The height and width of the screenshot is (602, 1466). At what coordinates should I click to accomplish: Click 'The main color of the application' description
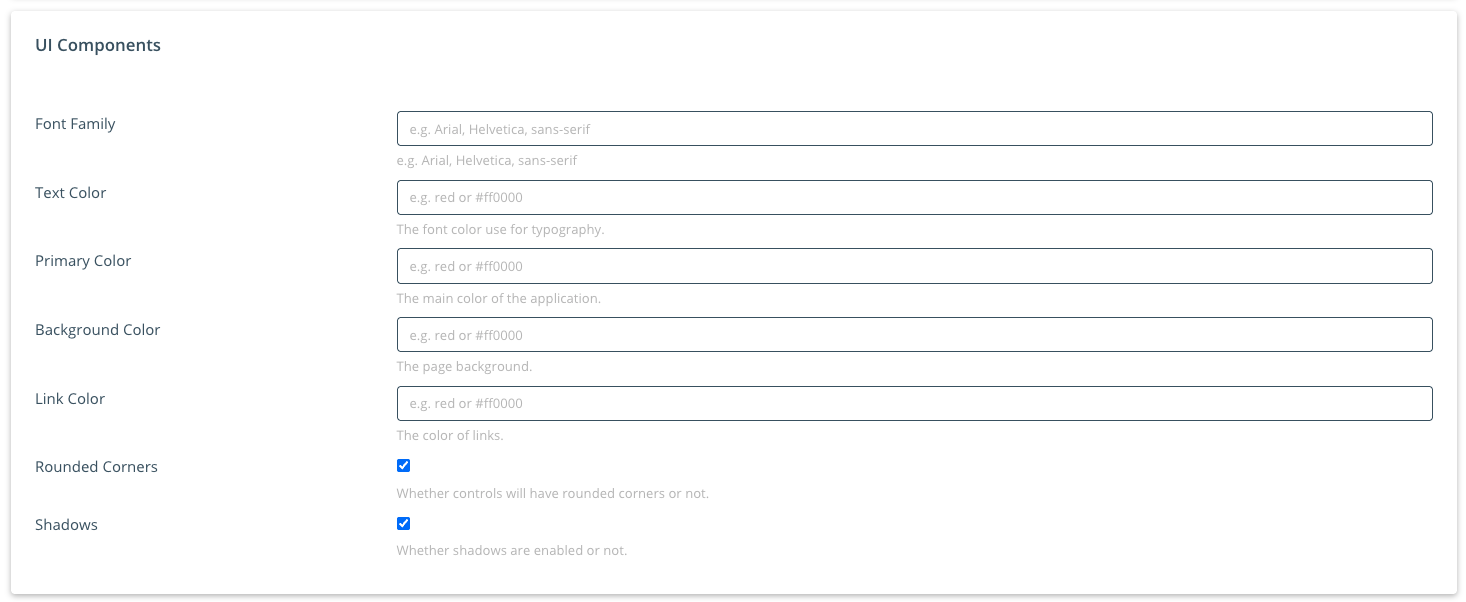pos(498,298)
